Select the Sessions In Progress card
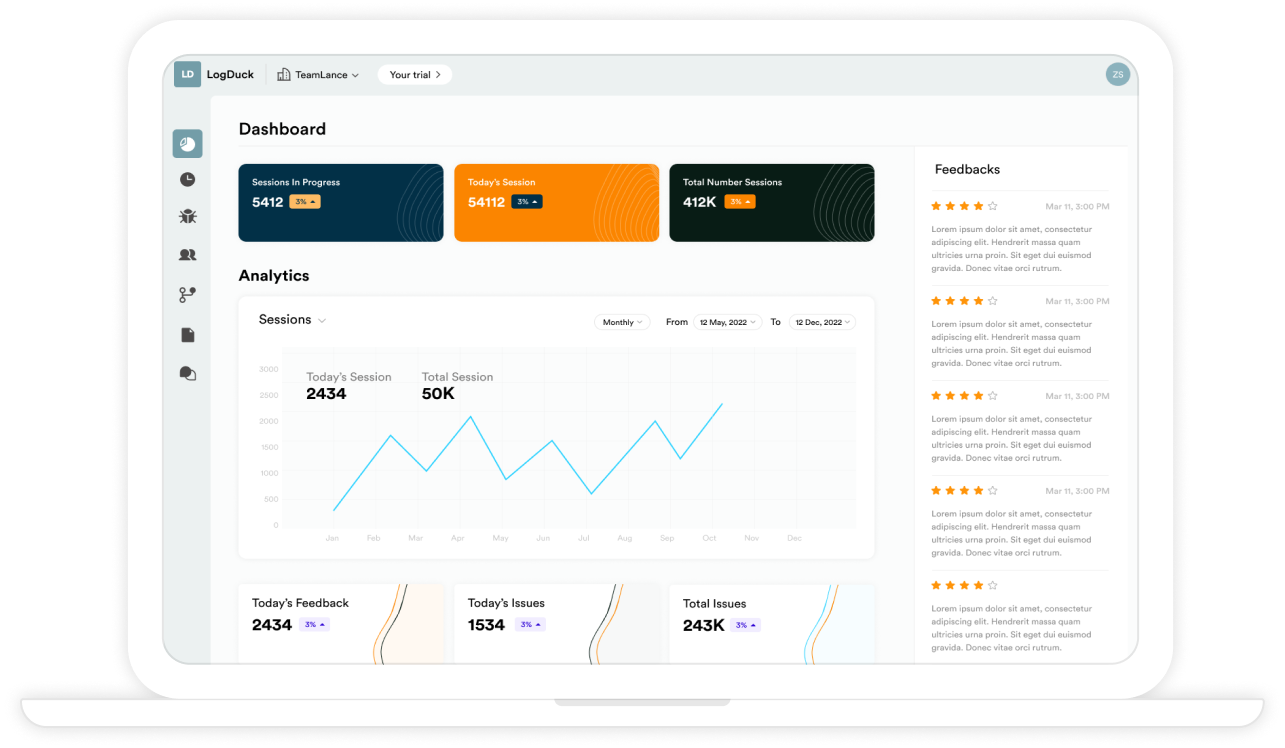 coord(340,203)
